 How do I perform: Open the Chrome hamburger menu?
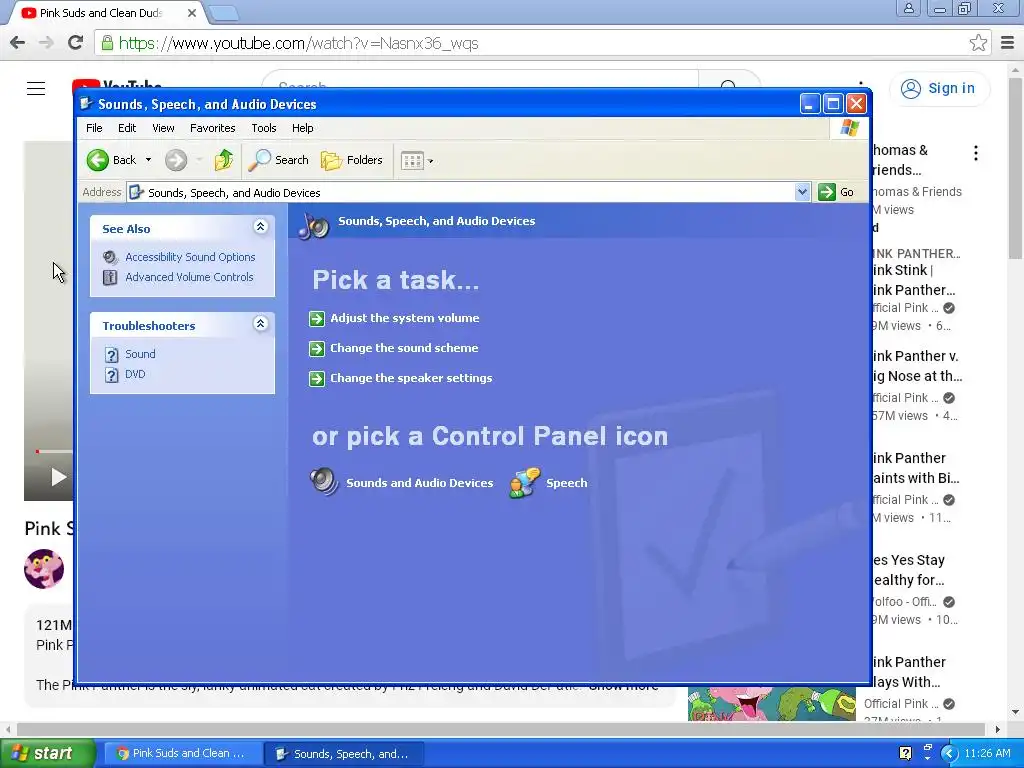coord(1008,43)
